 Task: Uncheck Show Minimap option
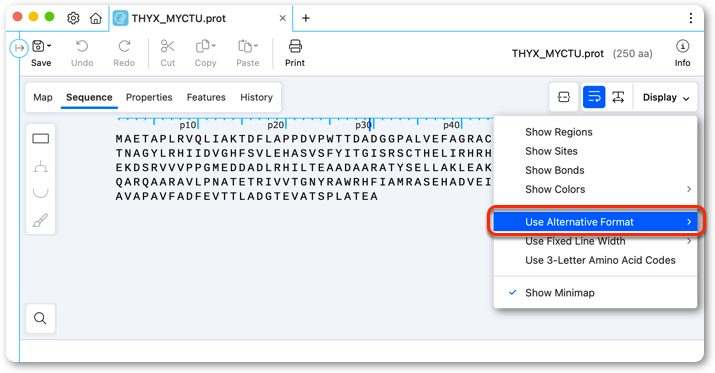point(596,293)
